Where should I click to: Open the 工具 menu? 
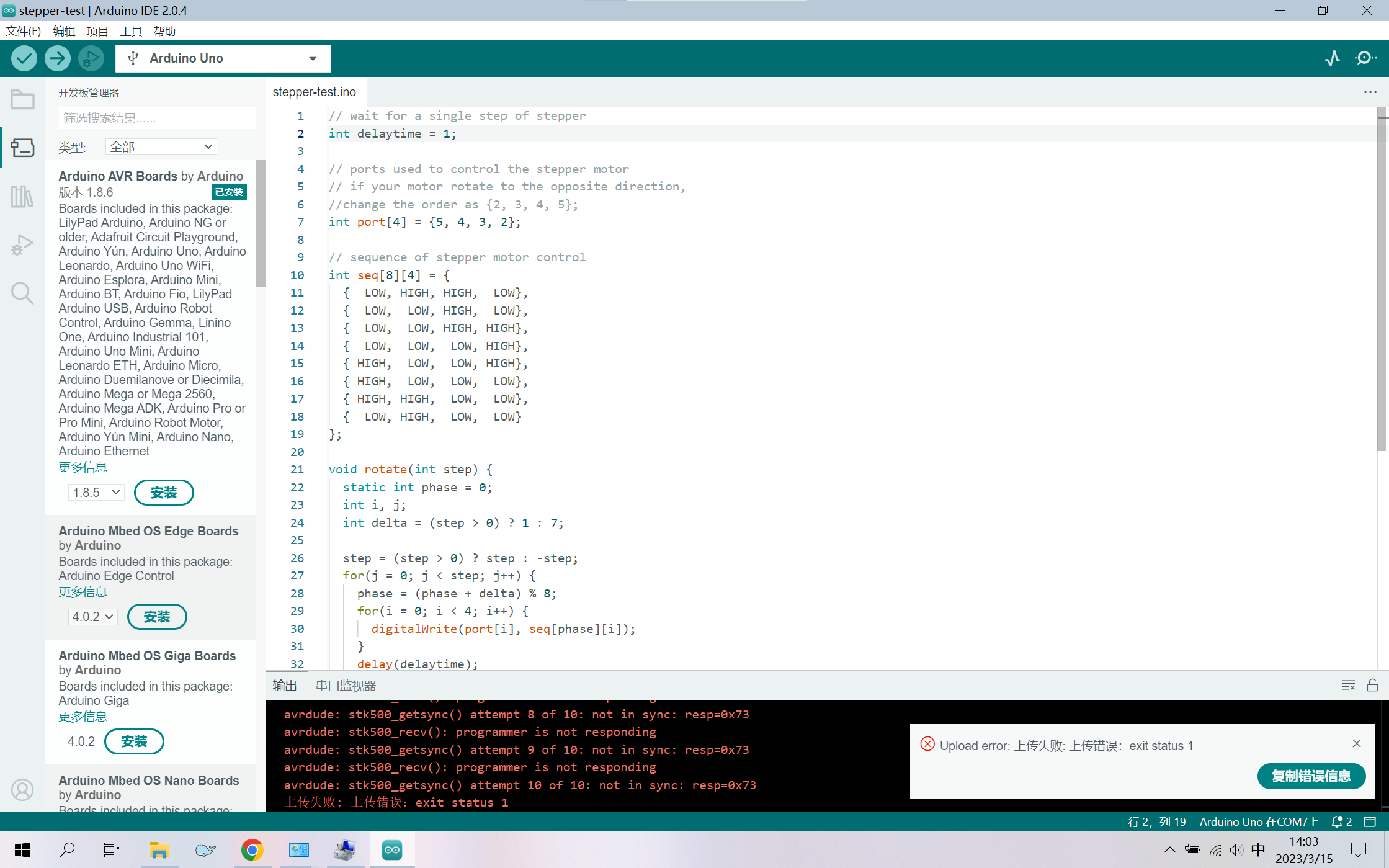(x=131, y=31)
